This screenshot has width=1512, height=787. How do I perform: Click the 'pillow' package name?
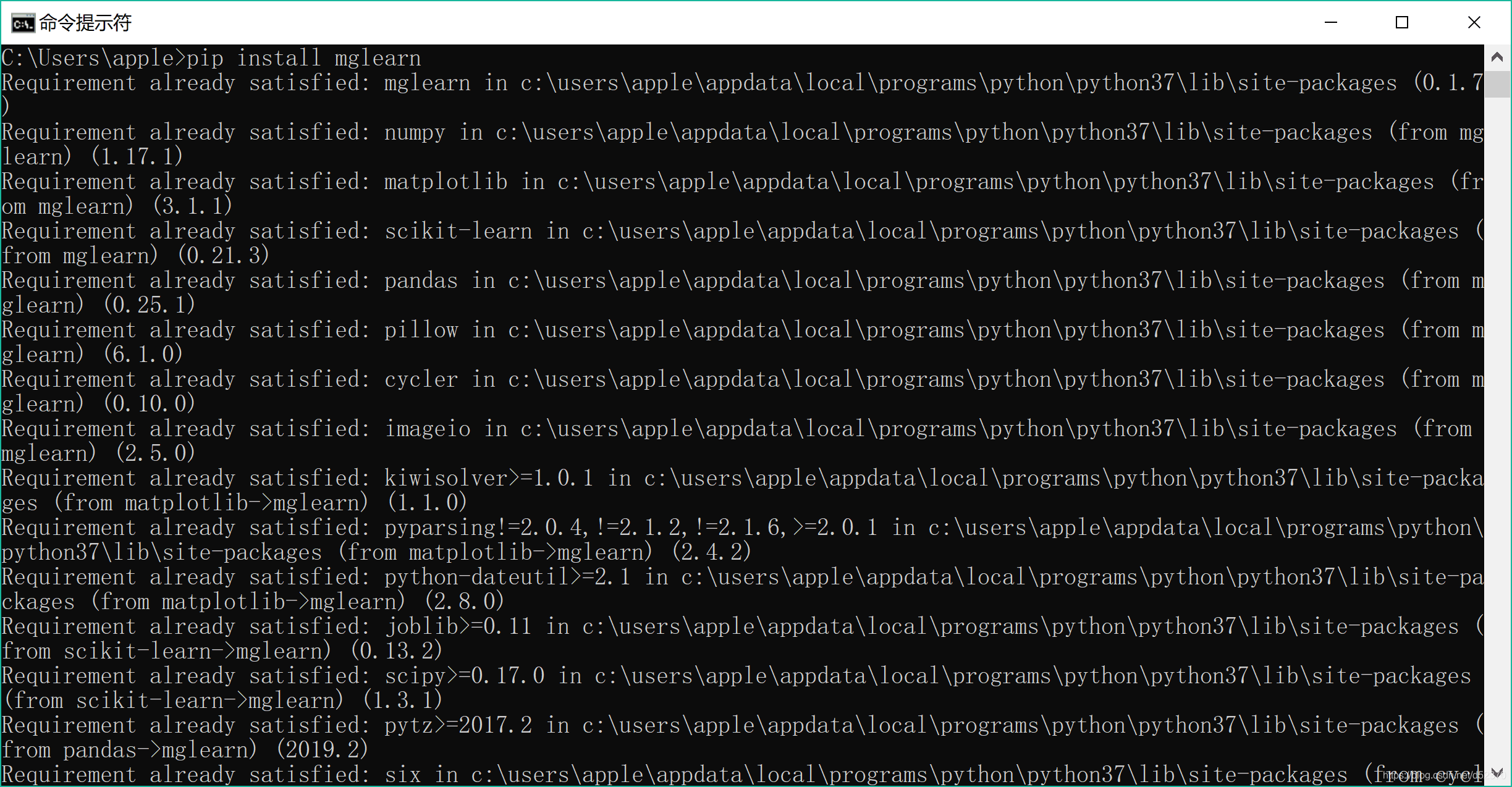(x=421, y=330)
